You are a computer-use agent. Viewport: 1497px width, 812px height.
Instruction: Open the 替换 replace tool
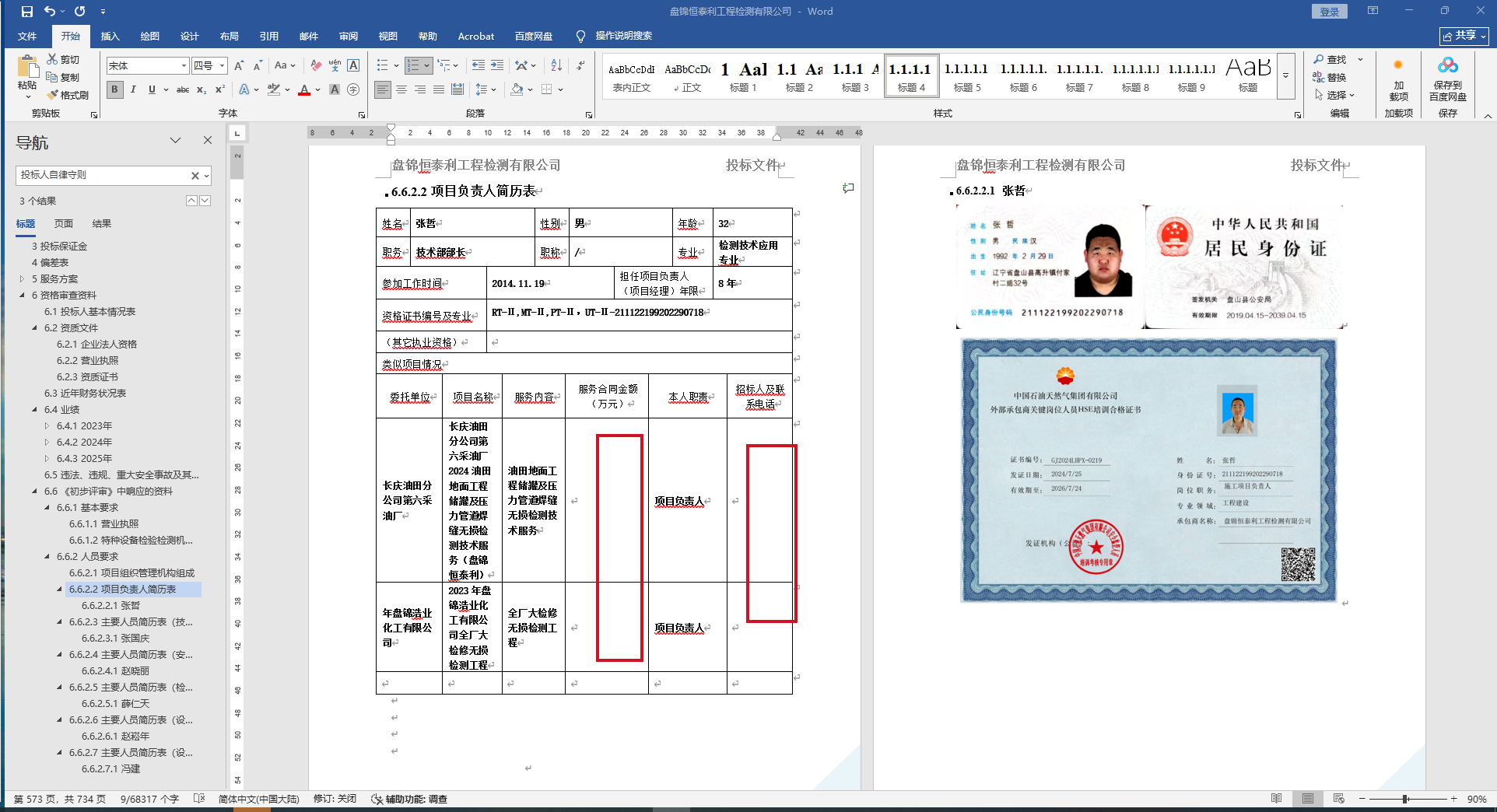pyautogui.click(x=1330, y=77)
